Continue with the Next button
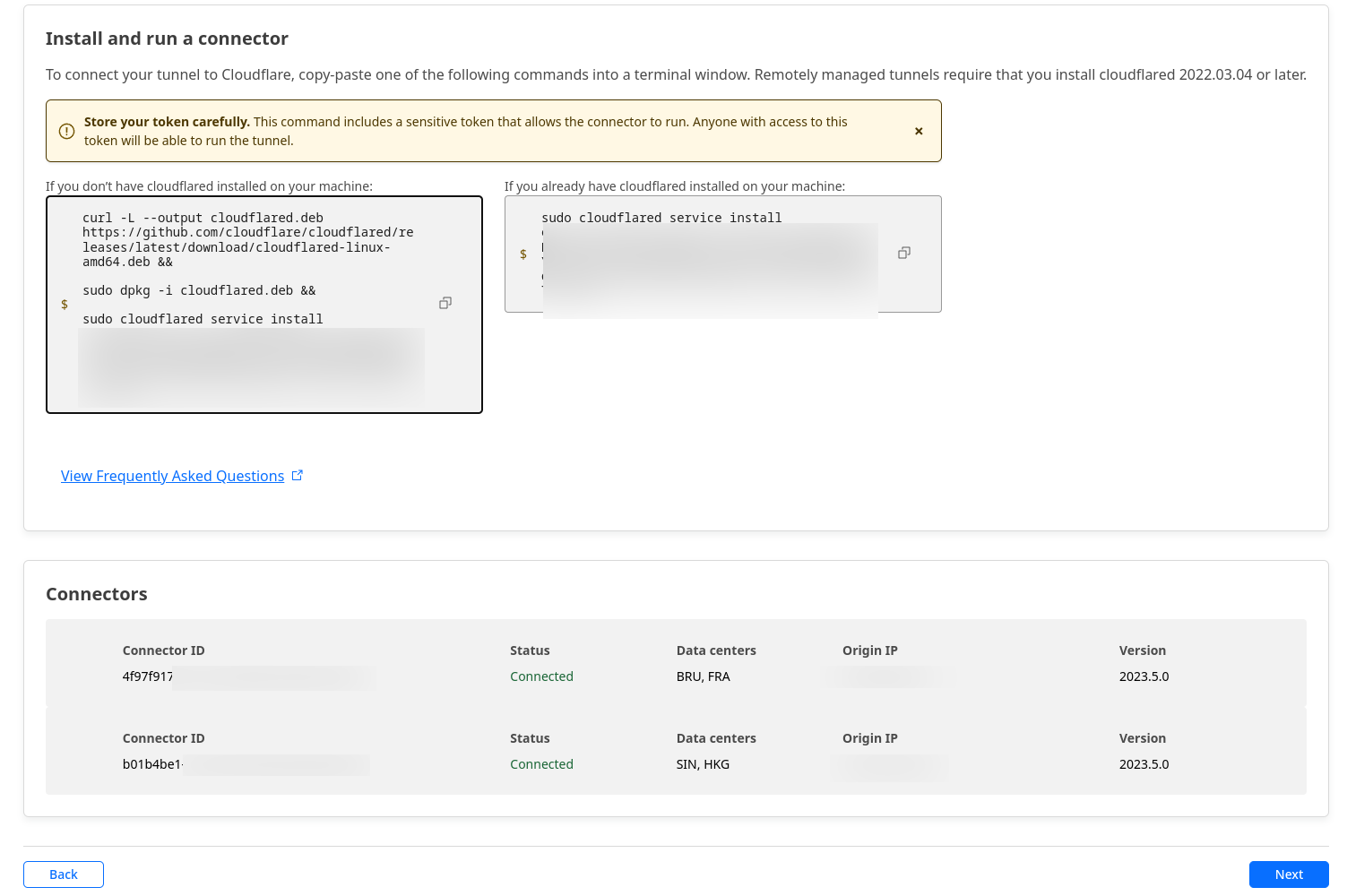Image resolution: width=1347 pixels, height=896 pixels. [x=1289, y=874]
